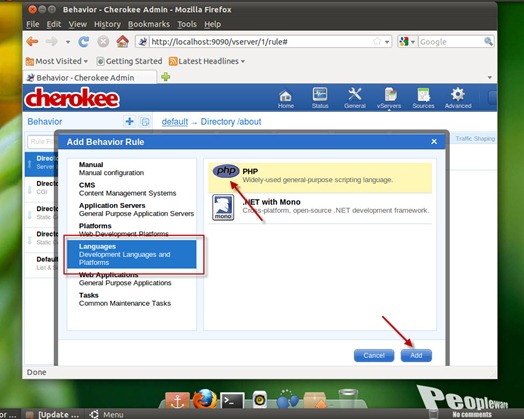Open the search engine selector dropdown
This screenshot has width=524, height=419.
[412, 42]
